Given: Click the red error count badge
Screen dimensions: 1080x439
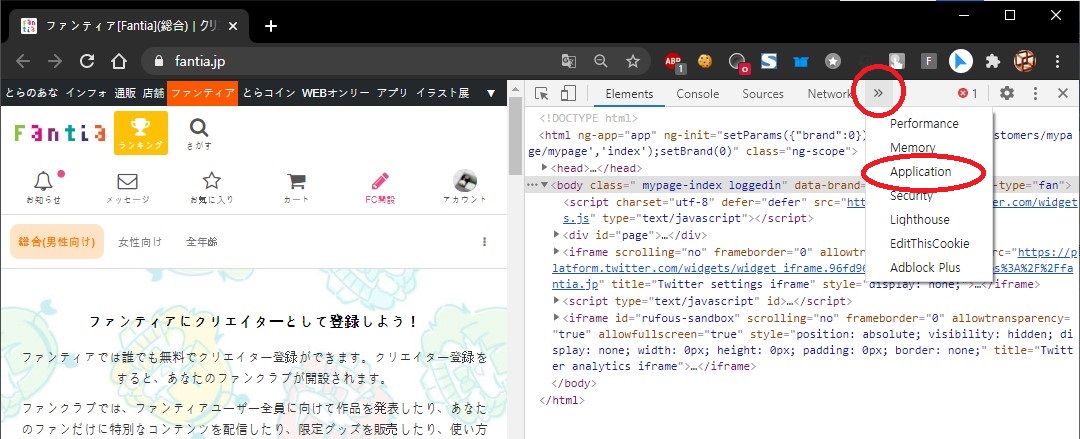Looking at the screenshot, I should (967, 94).
